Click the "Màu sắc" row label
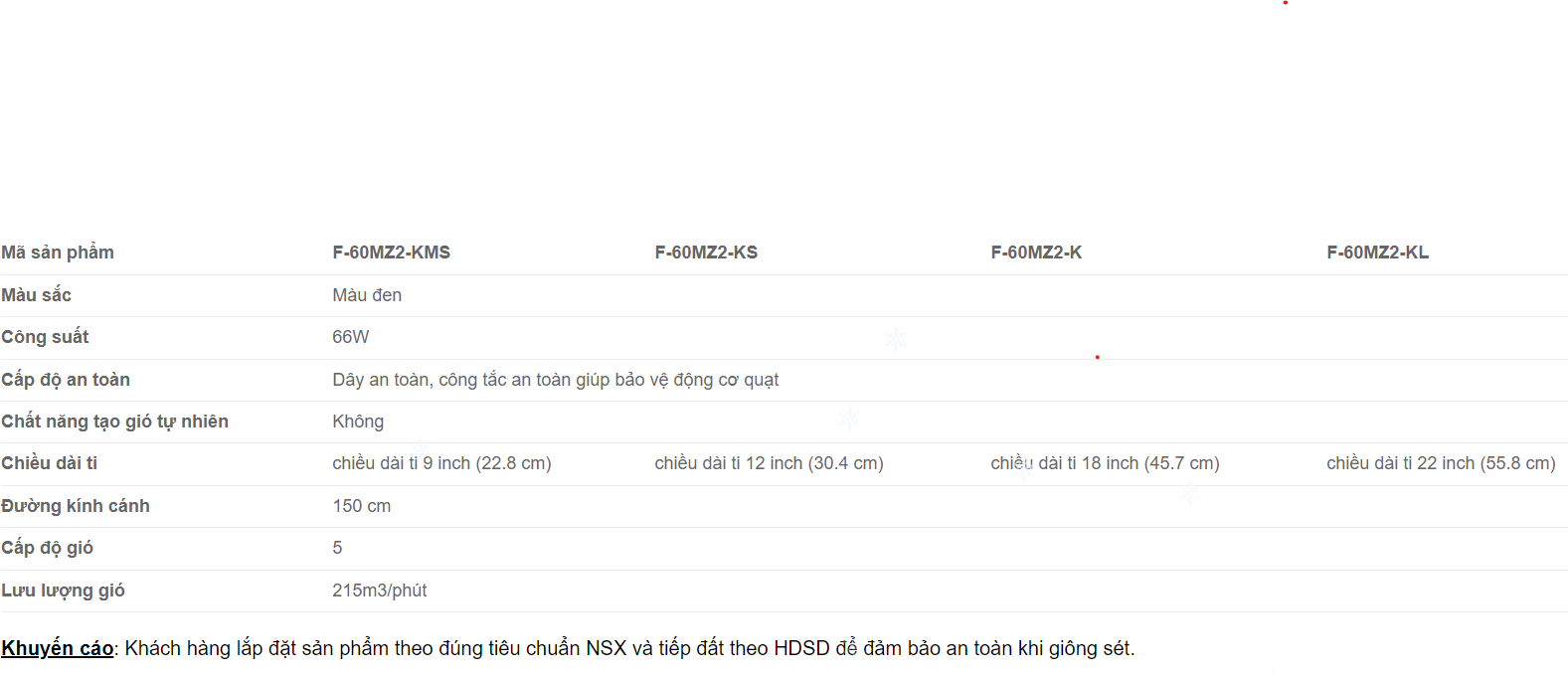The width and height of the screenshot is (1568, 675). (x=37, y=295)
